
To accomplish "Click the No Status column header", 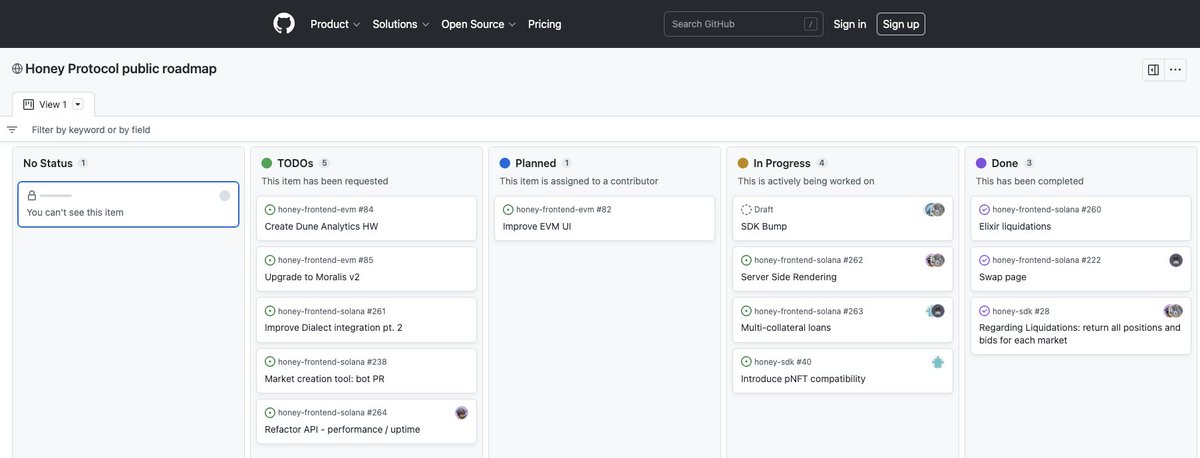I will (x=48, y=163).
